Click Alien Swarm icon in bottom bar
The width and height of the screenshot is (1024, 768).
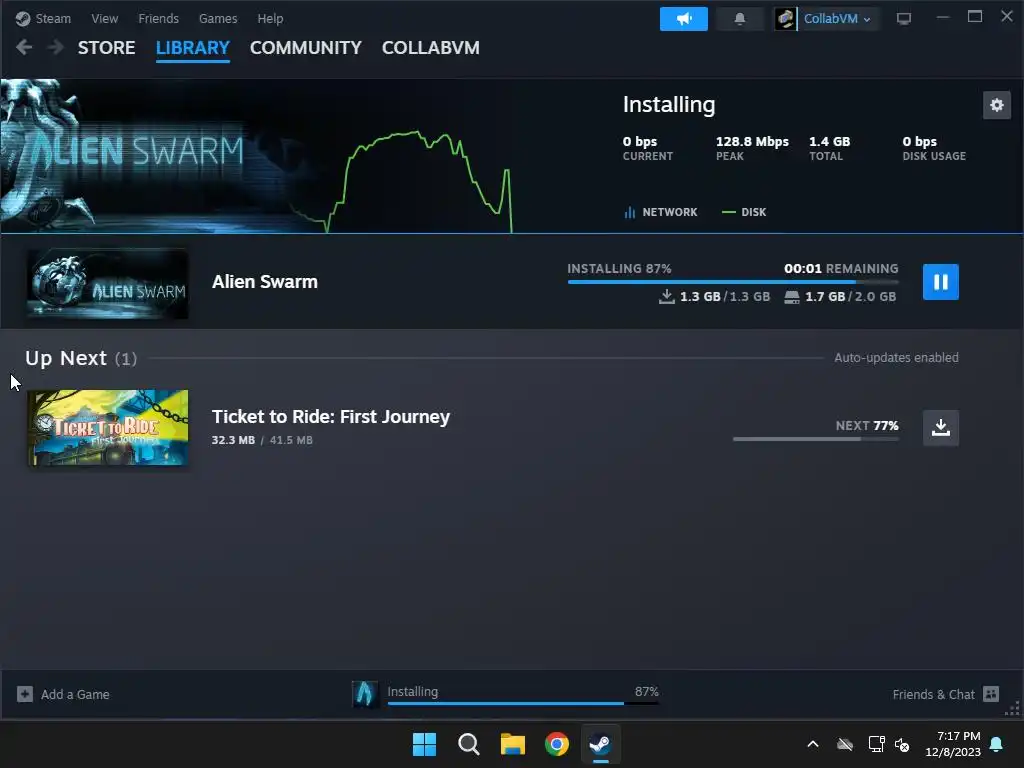[365, 694]
